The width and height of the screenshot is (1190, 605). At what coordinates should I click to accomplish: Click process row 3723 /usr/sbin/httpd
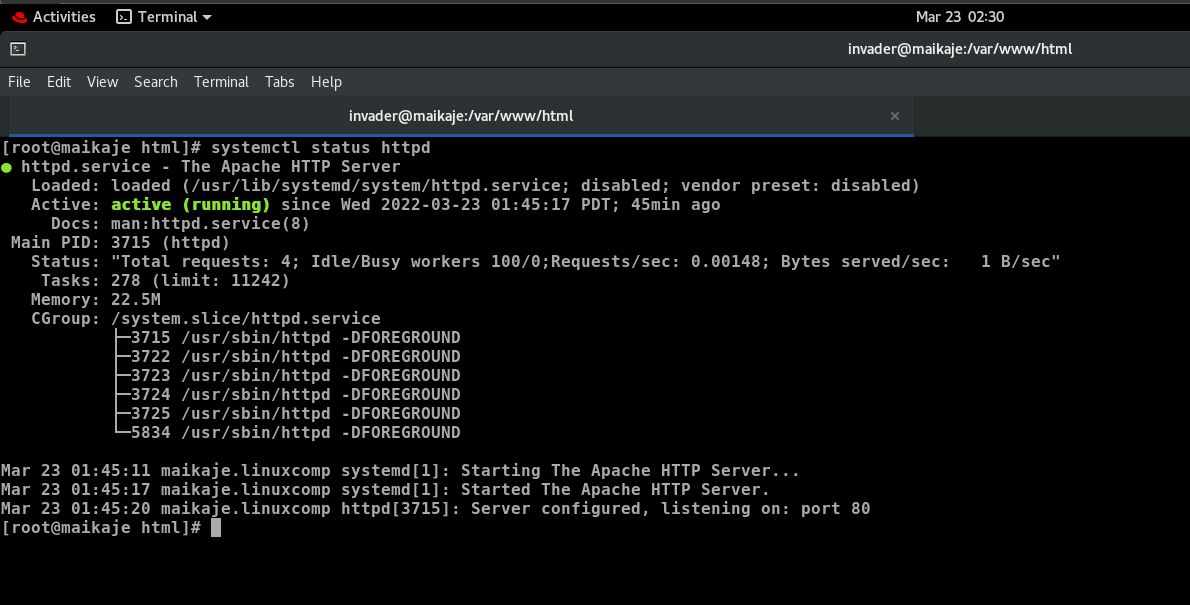(295, 375)
